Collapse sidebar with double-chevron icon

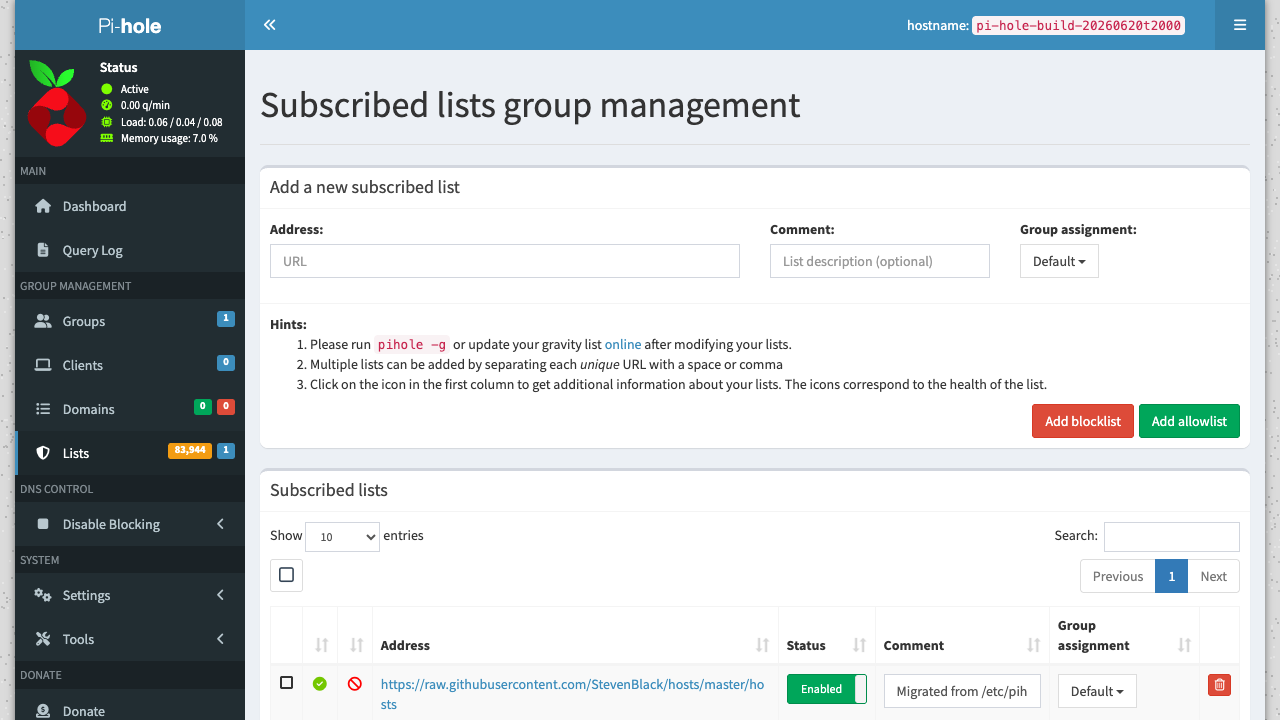(269, 25)
